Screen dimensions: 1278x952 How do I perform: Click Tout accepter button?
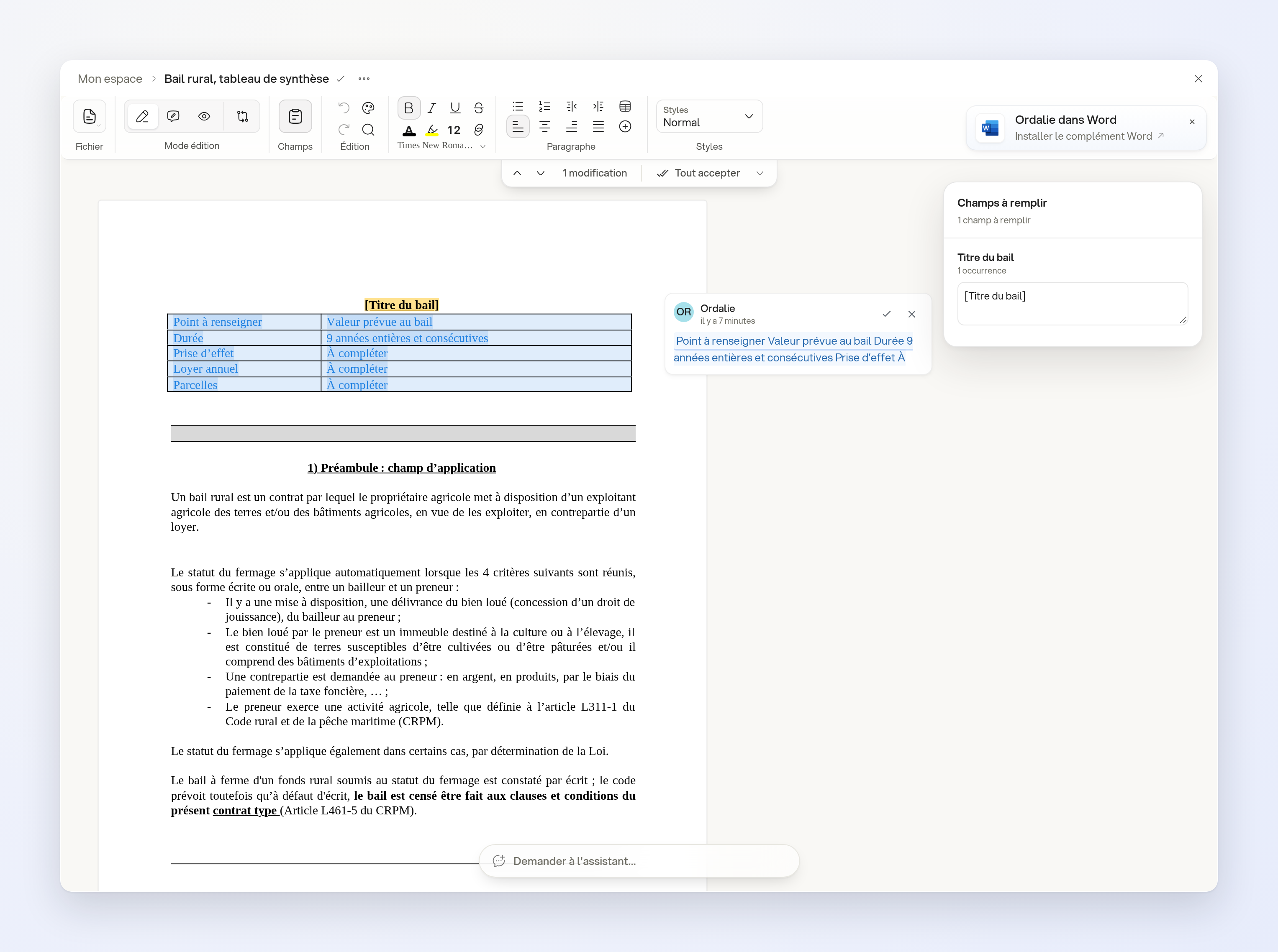tap(698, 174)
